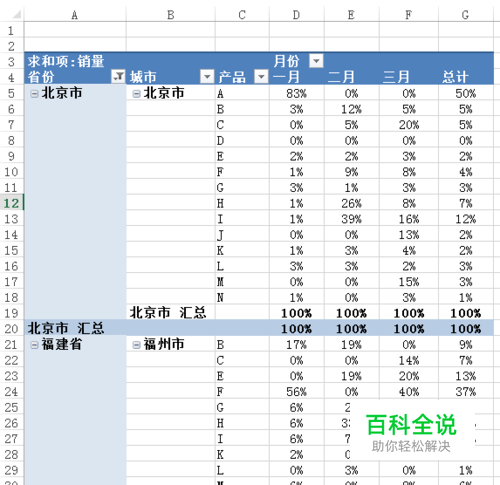
Task: Click the 56% cell for product F
Action: [296, 392]
